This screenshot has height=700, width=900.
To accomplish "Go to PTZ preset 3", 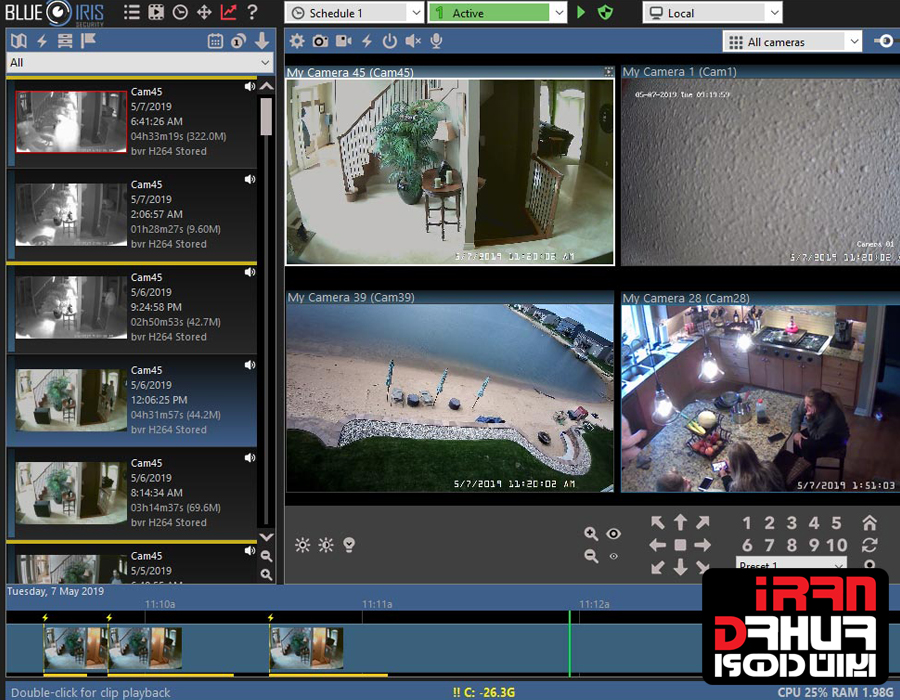I will [792, 523].
